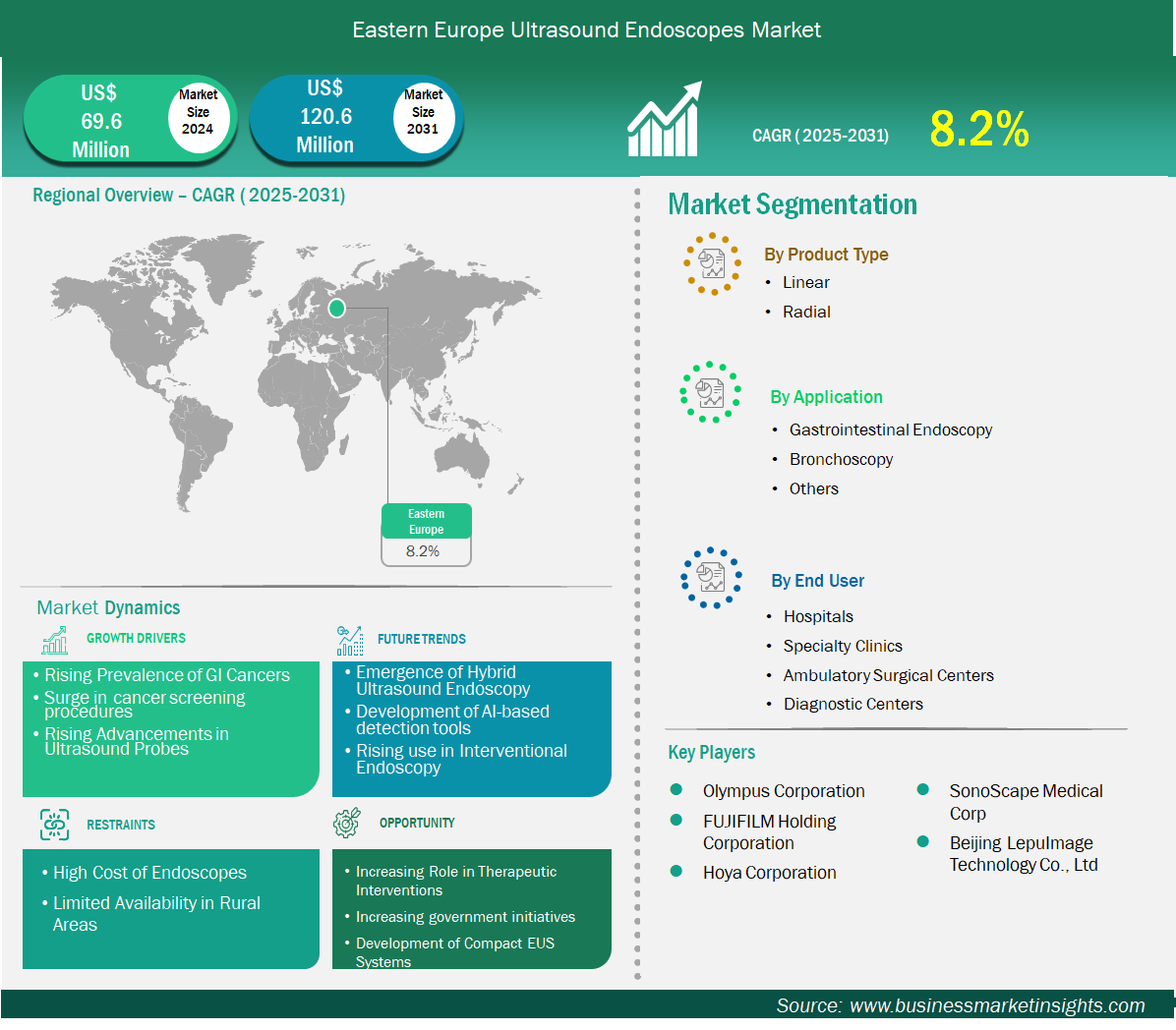The height and width of the screenshot is (1030, 1176).
Task: Click the Opportunity gear icon
Action: click(347, 824)
